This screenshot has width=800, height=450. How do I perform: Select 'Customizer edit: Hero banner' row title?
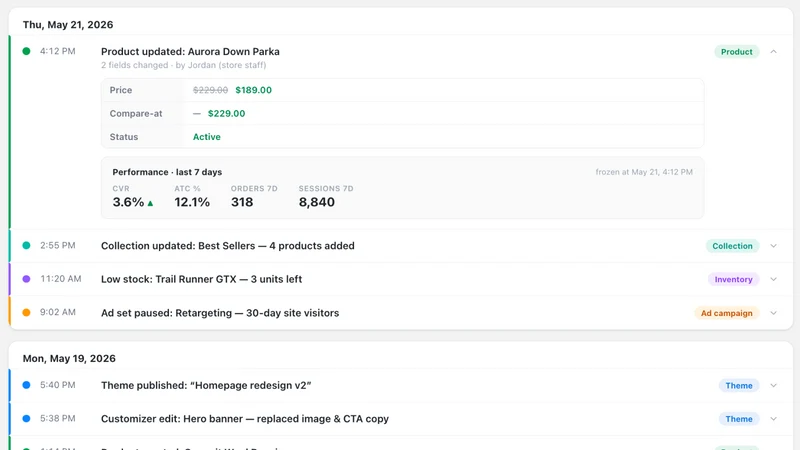point(245,419)
